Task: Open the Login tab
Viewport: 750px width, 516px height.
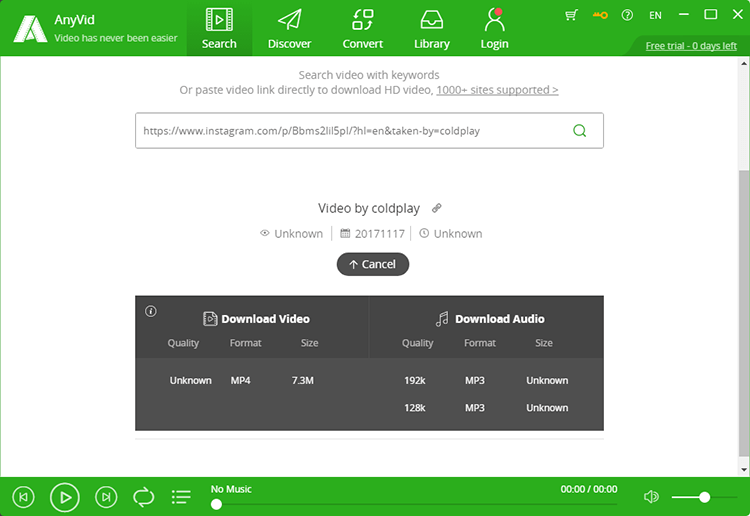Action: 495,28
